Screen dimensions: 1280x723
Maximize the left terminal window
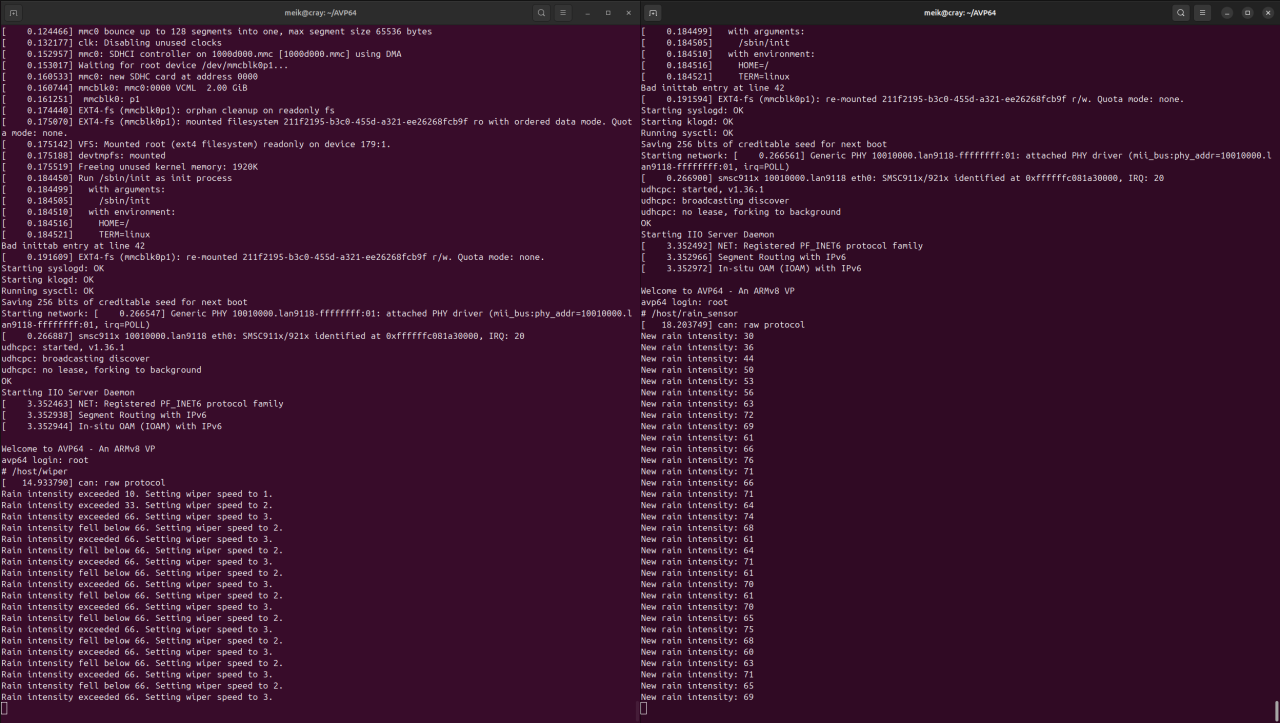coord(608,13)
